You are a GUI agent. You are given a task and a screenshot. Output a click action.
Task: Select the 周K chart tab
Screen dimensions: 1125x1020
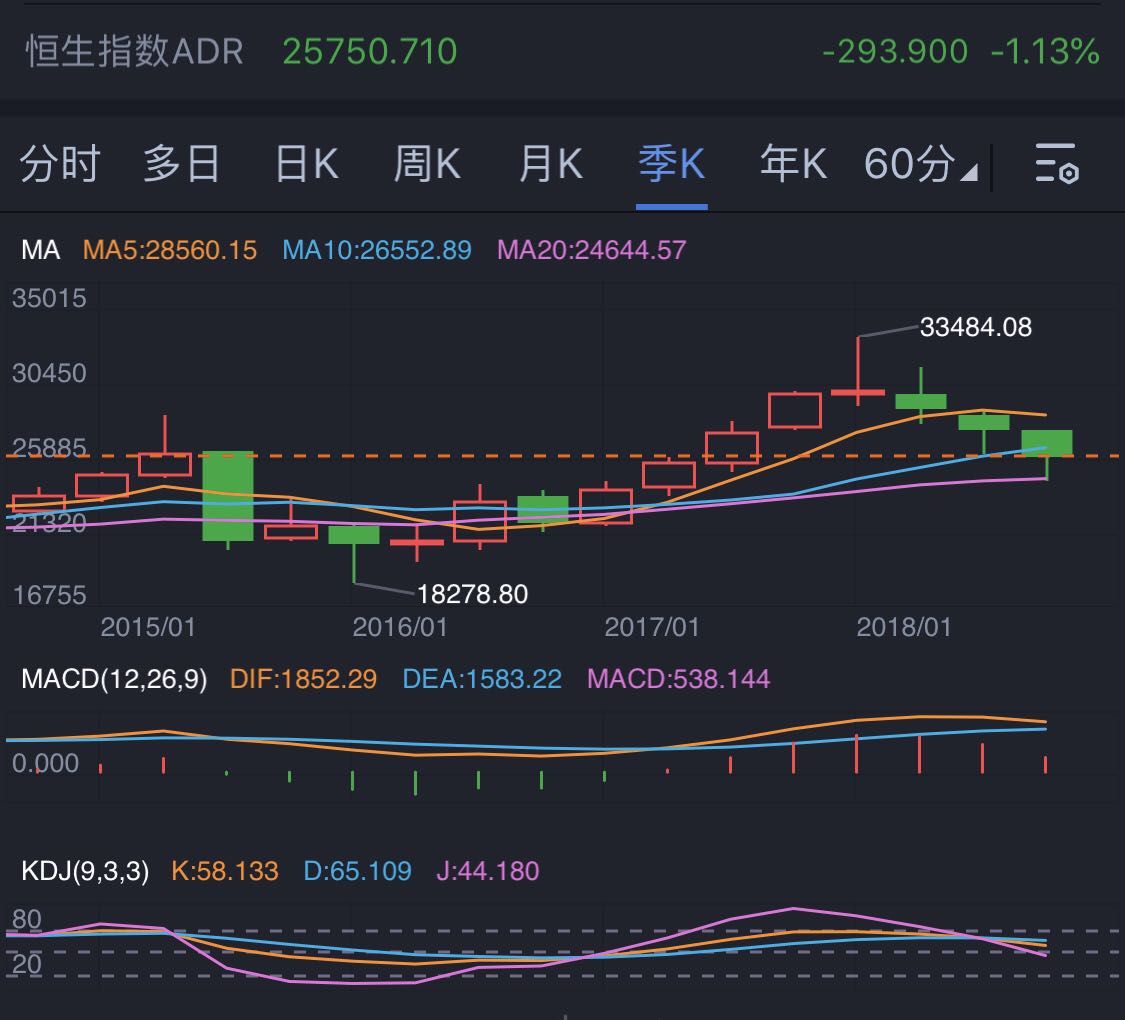point(427,164)
